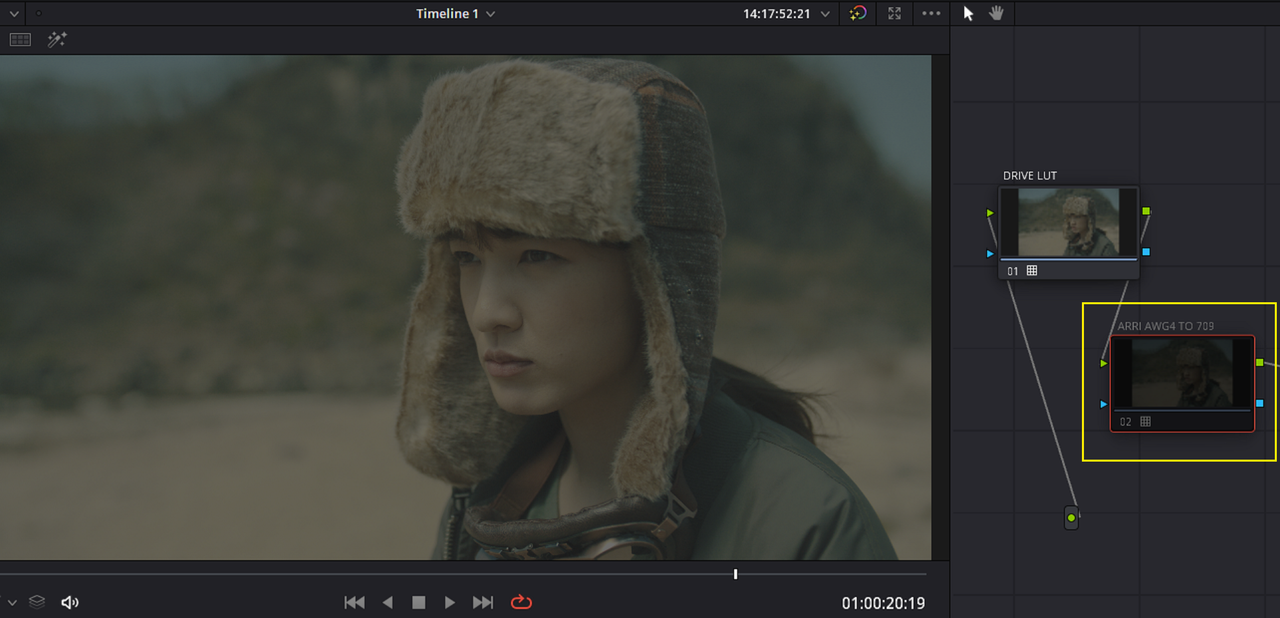Open the viewer three-dot options menu

click(931, 14)
